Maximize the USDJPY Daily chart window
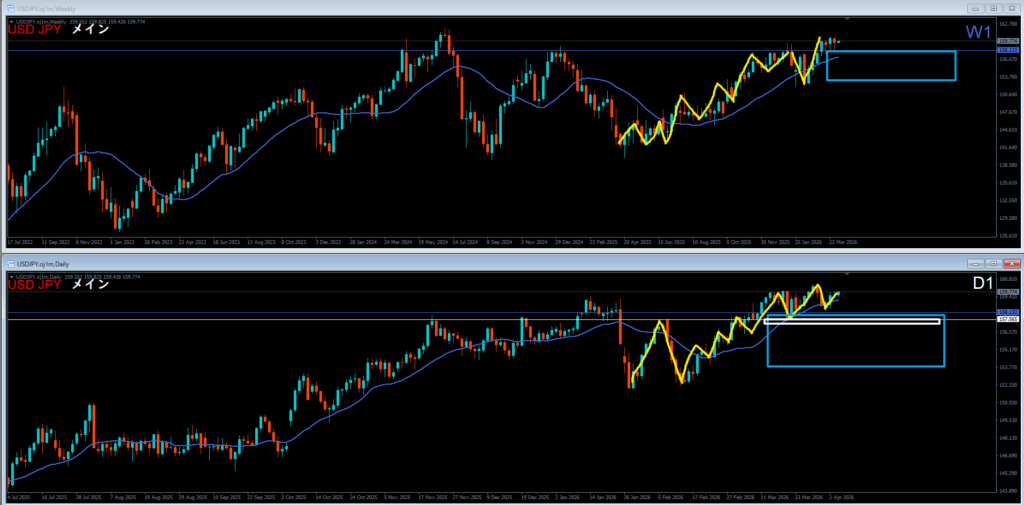Screen dimensions: 1024x505 point(995,262)
